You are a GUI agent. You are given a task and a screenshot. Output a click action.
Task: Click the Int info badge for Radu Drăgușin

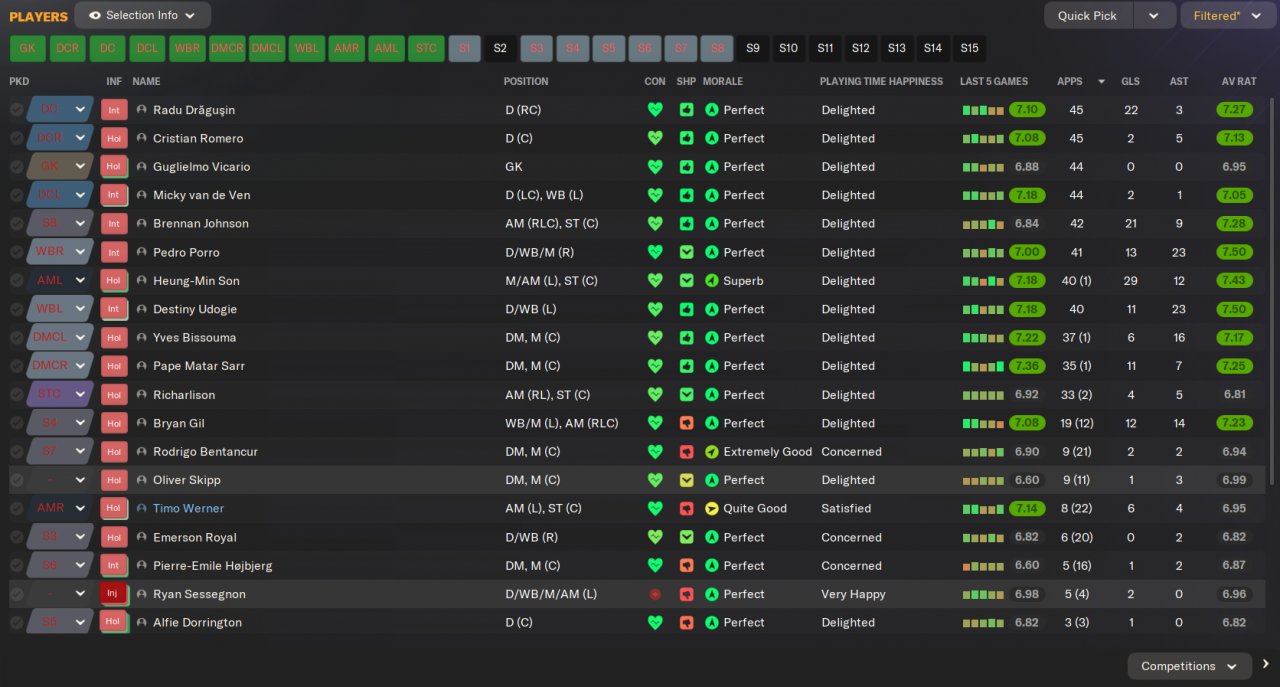113,110
